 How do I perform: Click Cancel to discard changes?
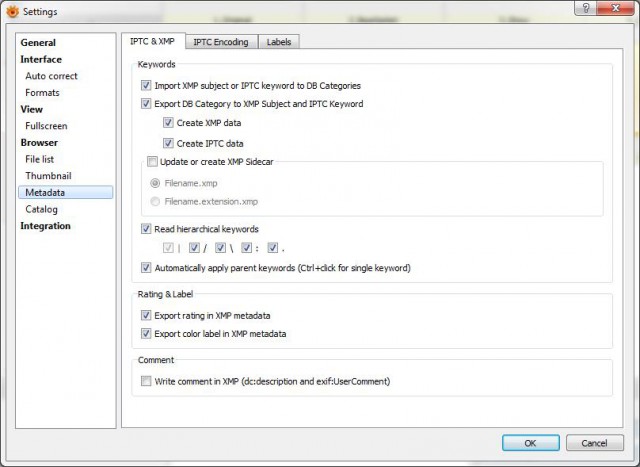(595, 443)
